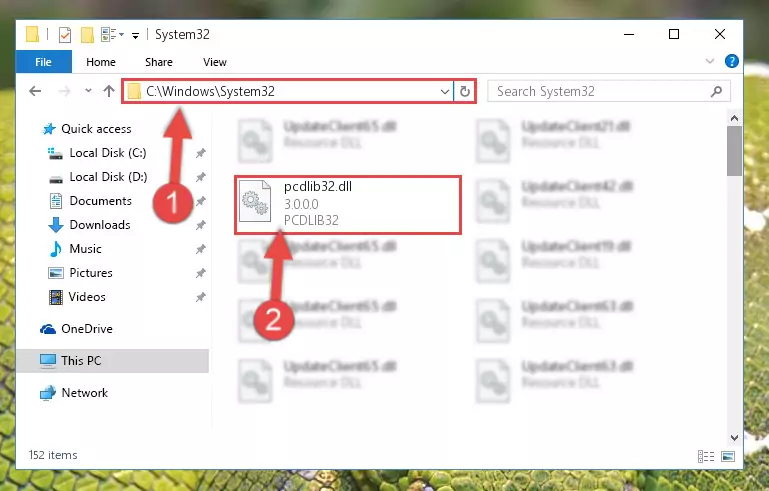This screenshot has height=491, width=769.
Task: Click the Properties checkmark icon in title bar
Action: click(65, 35)
